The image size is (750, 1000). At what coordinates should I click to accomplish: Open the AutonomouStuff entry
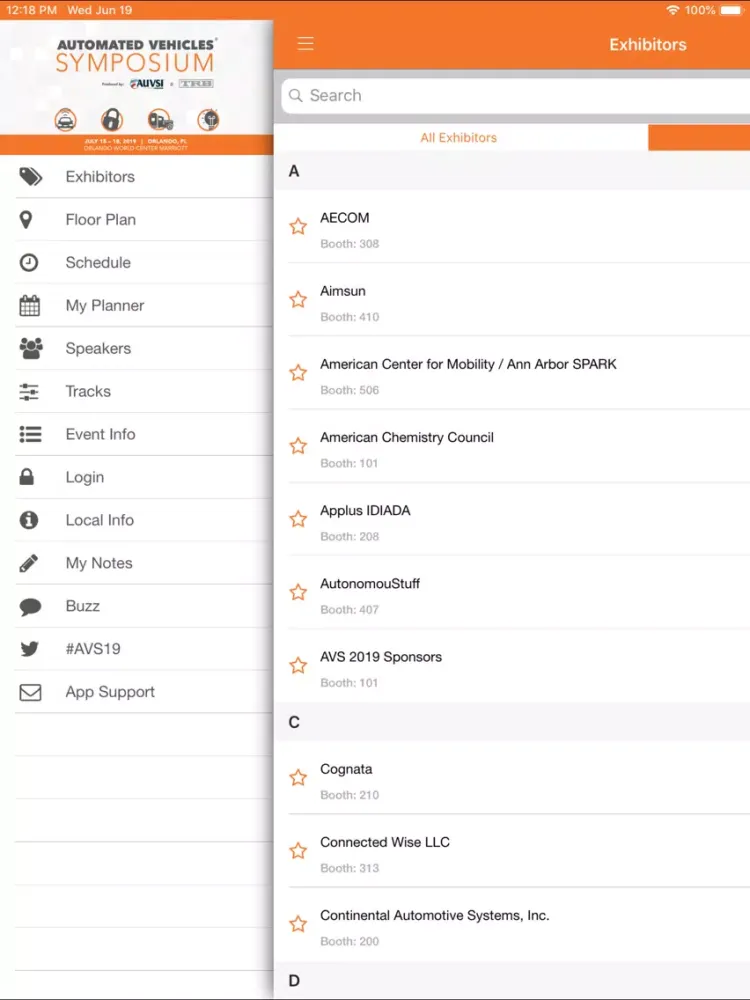coord(512,592)
